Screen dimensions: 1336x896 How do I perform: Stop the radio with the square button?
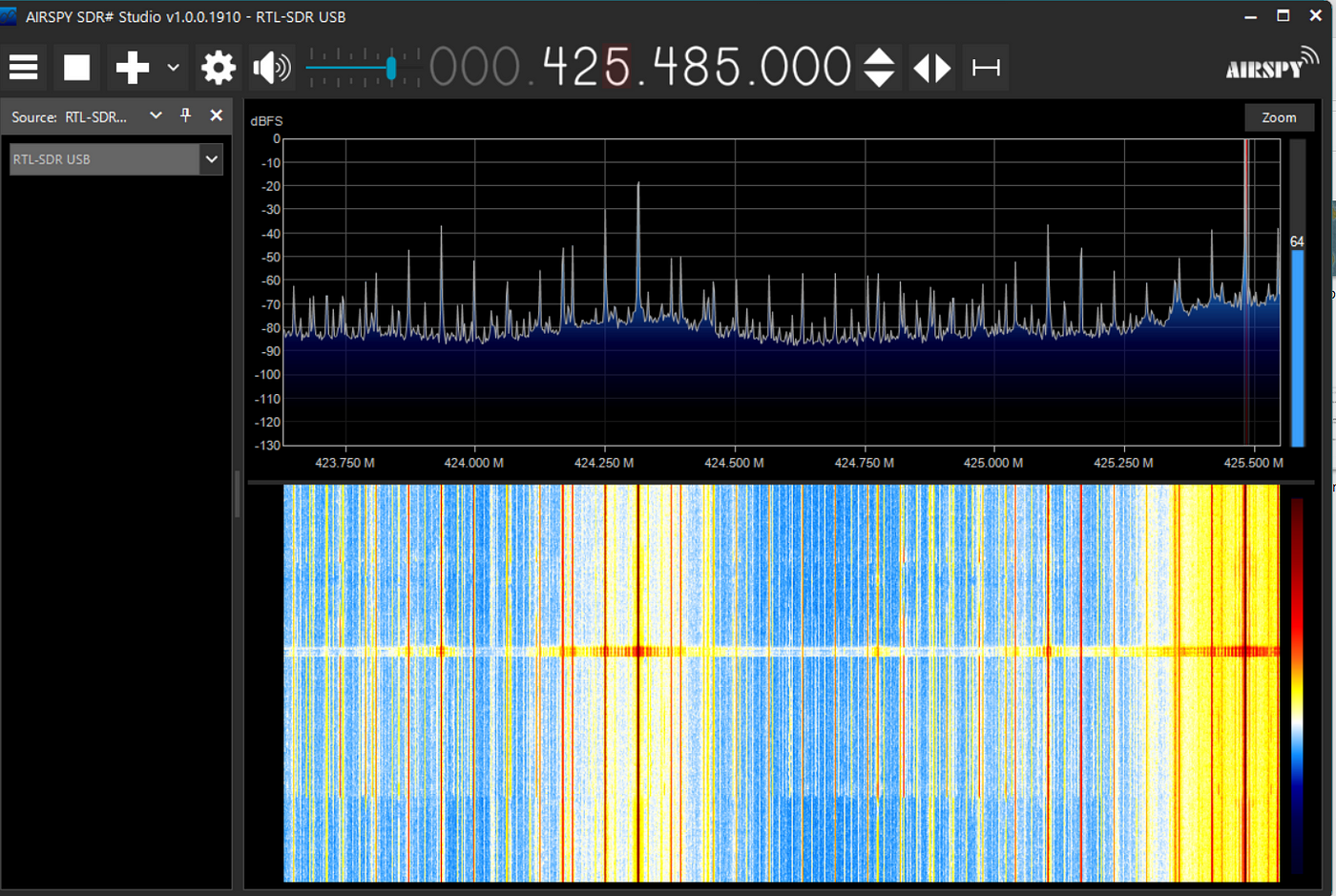pos(76,68)
